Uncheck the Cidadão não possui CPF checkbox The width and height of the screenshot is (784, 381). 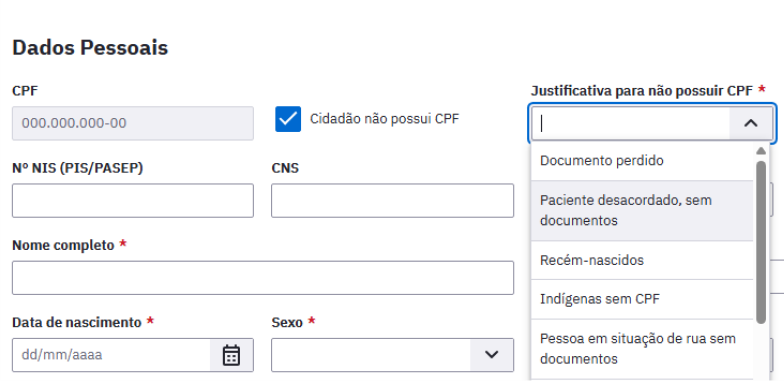pos(288,119)
